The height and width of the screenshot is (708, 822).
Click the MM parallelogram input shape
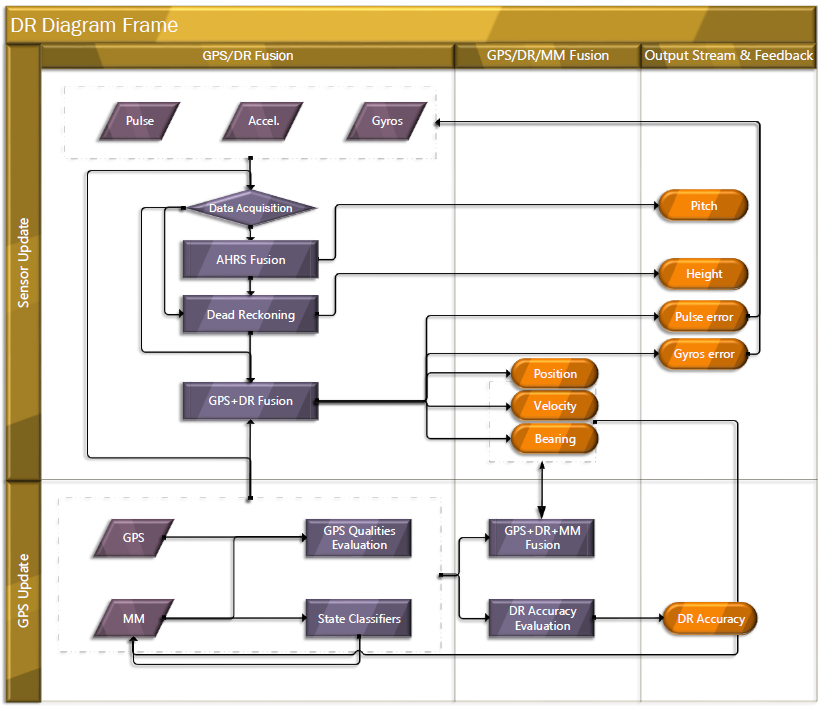click(x=134, y=618)
